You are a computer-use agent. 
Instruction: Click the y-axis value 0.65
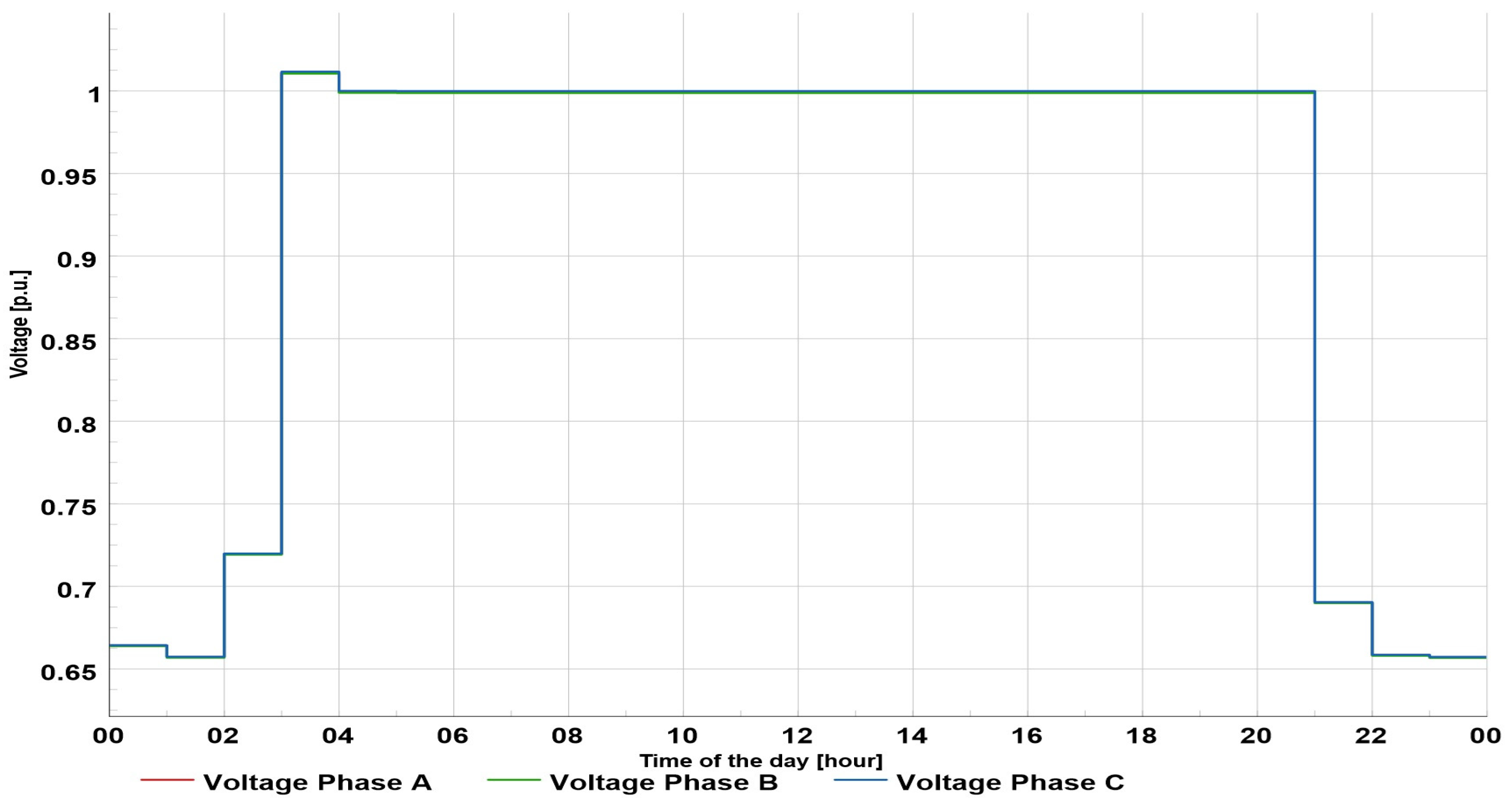click(x=68, y=673)
